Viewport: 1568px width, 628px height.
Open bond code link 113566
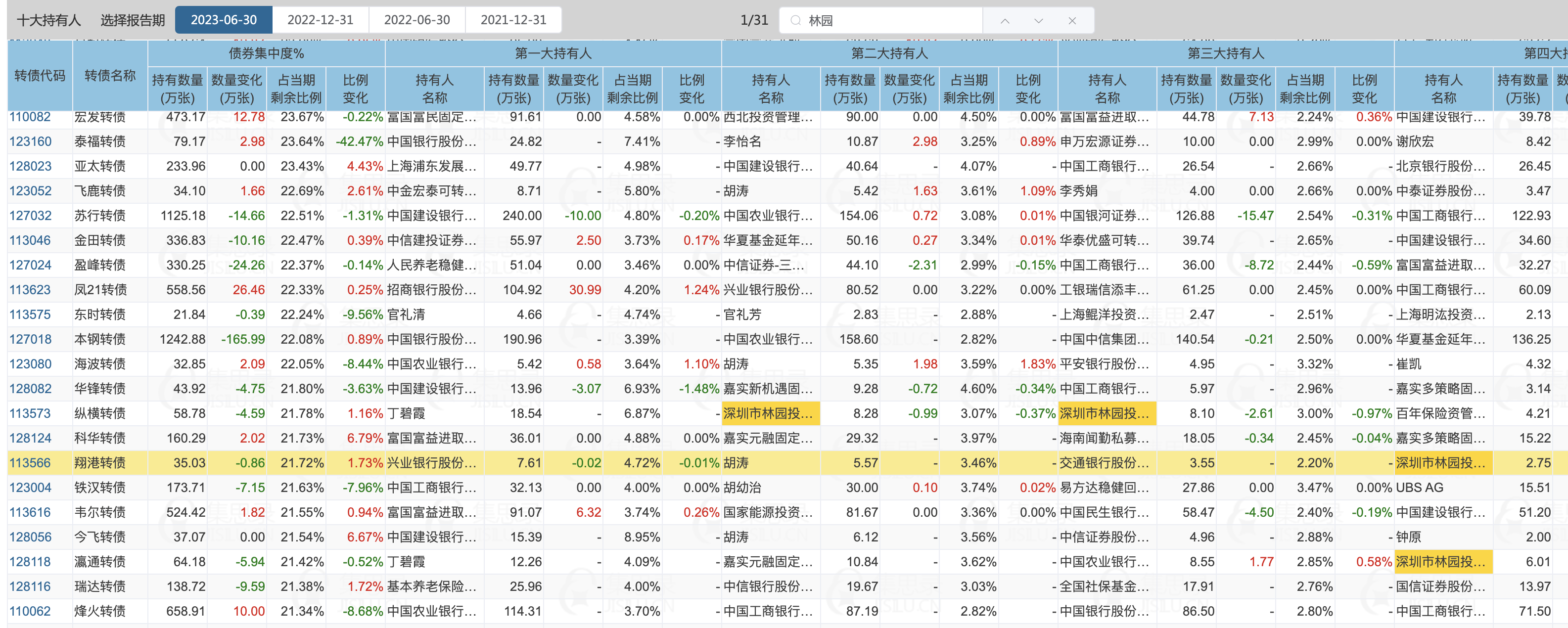coord(30,463)
